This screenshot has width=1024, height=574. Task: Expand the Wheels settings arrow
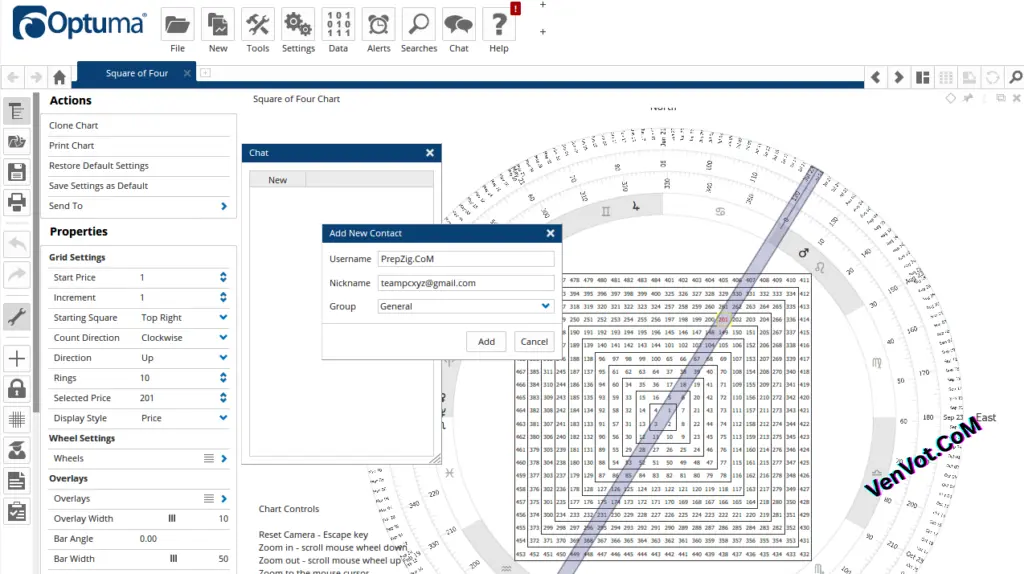[224, 458]
